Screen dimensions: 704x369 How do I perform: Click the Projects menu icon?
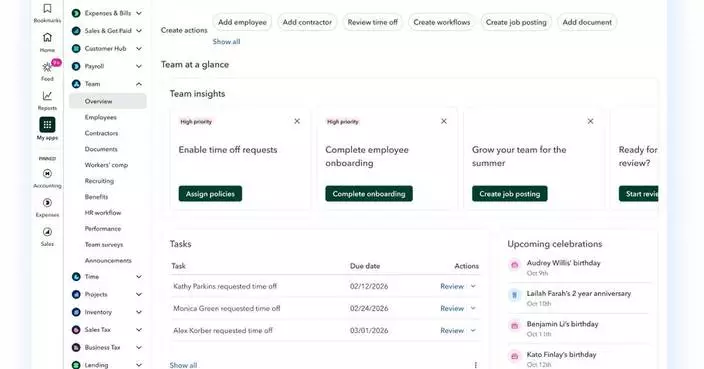pos(76,294)
